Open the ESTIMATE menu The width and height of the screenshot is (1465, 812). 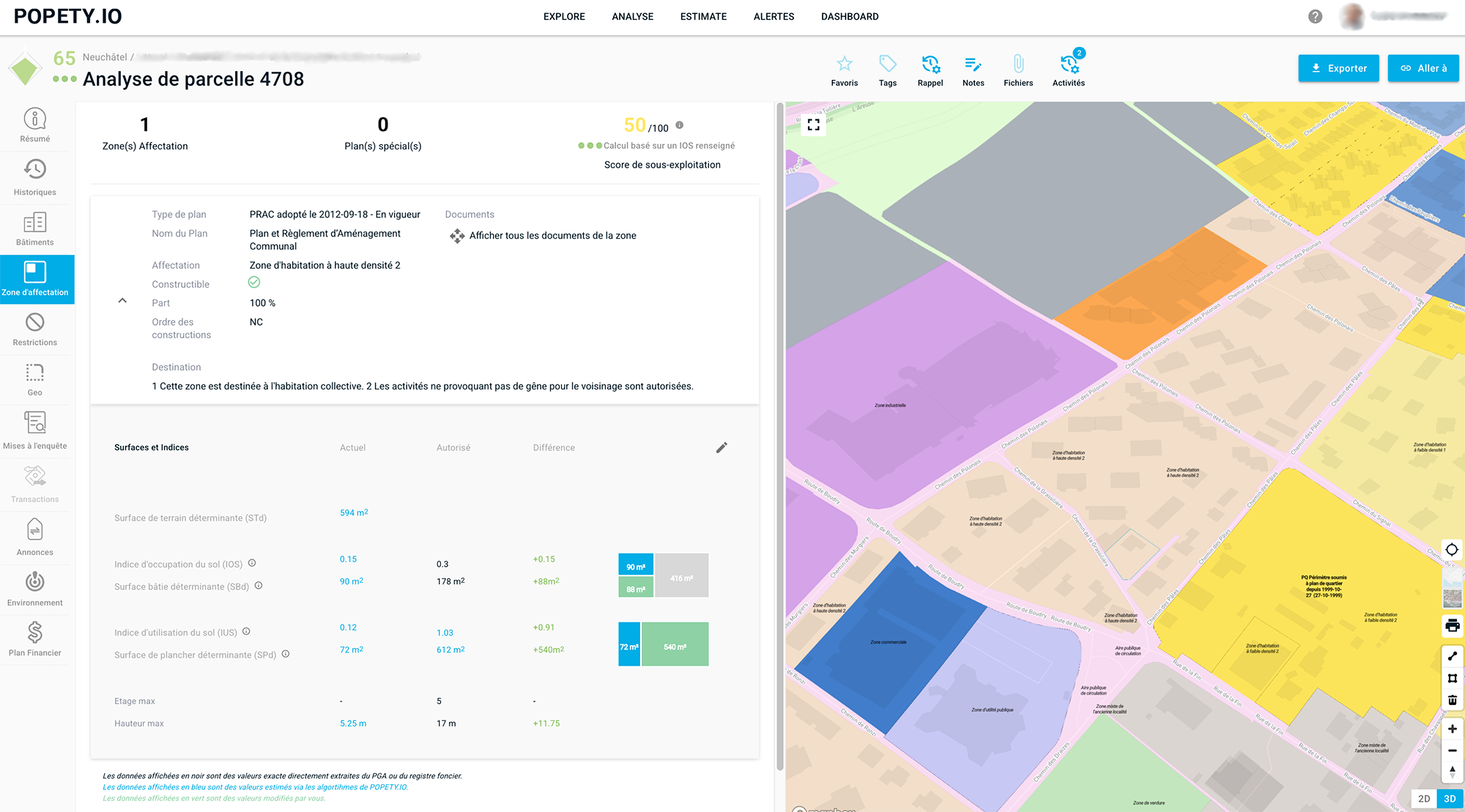tap(703, 16)
